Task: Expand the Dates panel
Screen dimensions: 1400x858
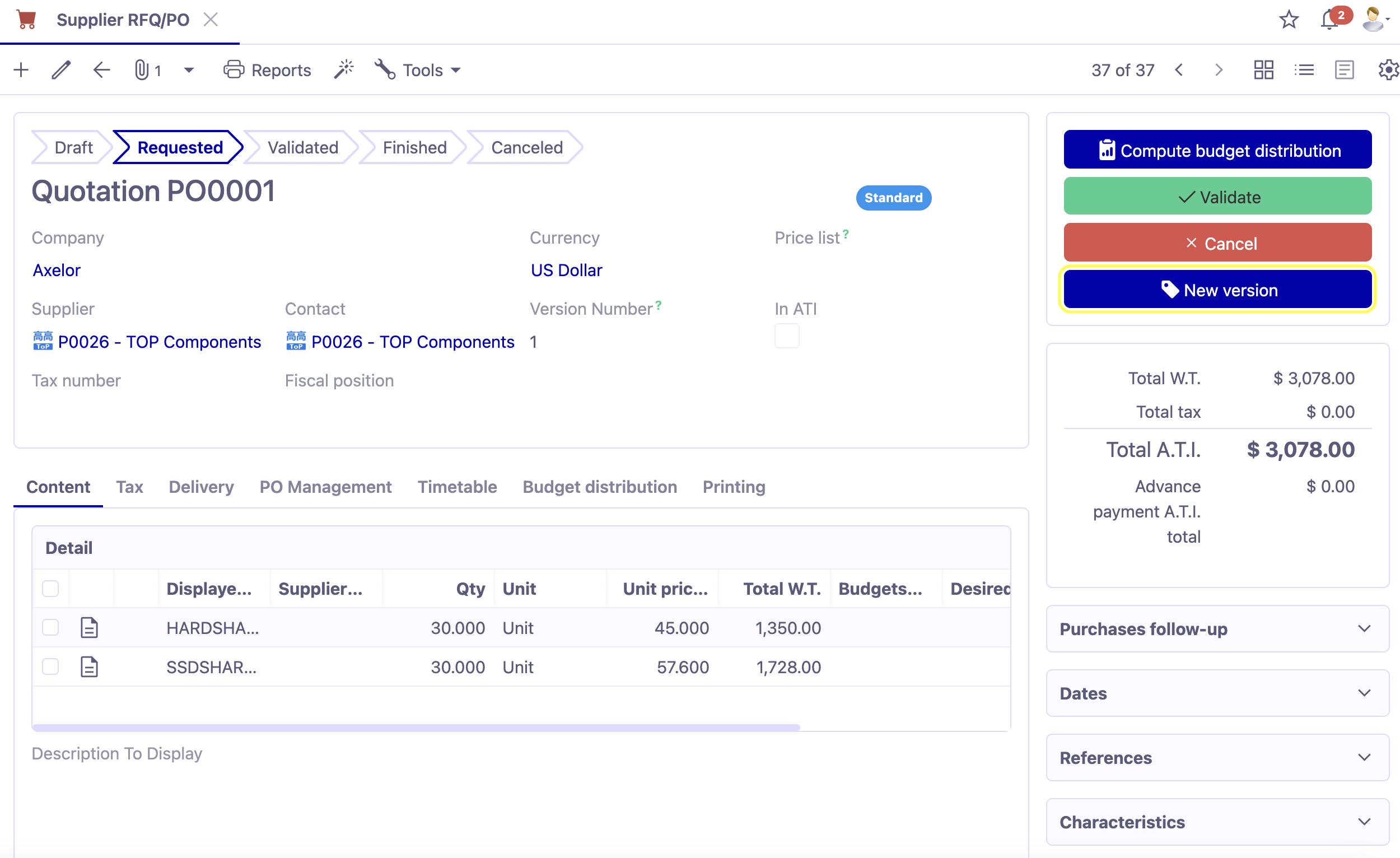Action: (1216, 693)
